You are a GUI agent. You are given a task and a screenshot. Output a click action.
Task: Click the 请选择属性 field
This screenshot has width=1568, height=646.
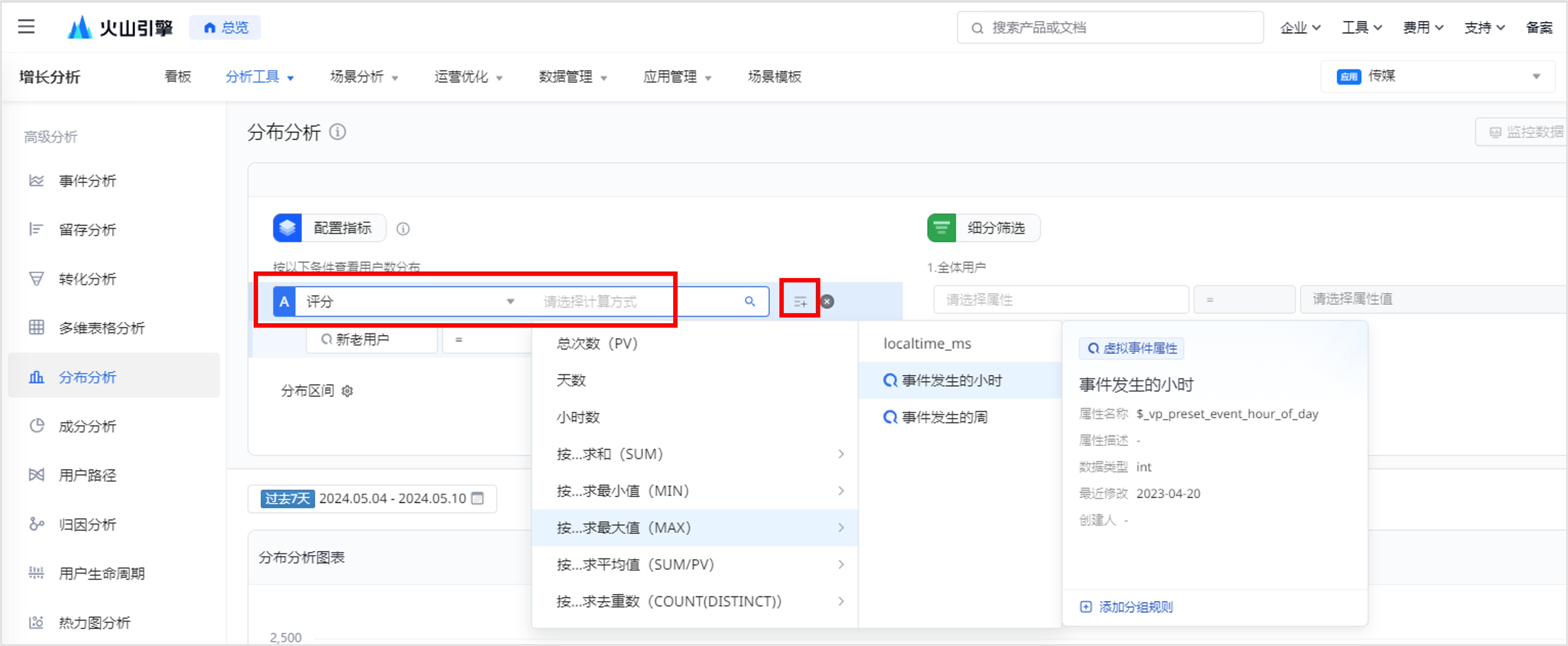1061,299
